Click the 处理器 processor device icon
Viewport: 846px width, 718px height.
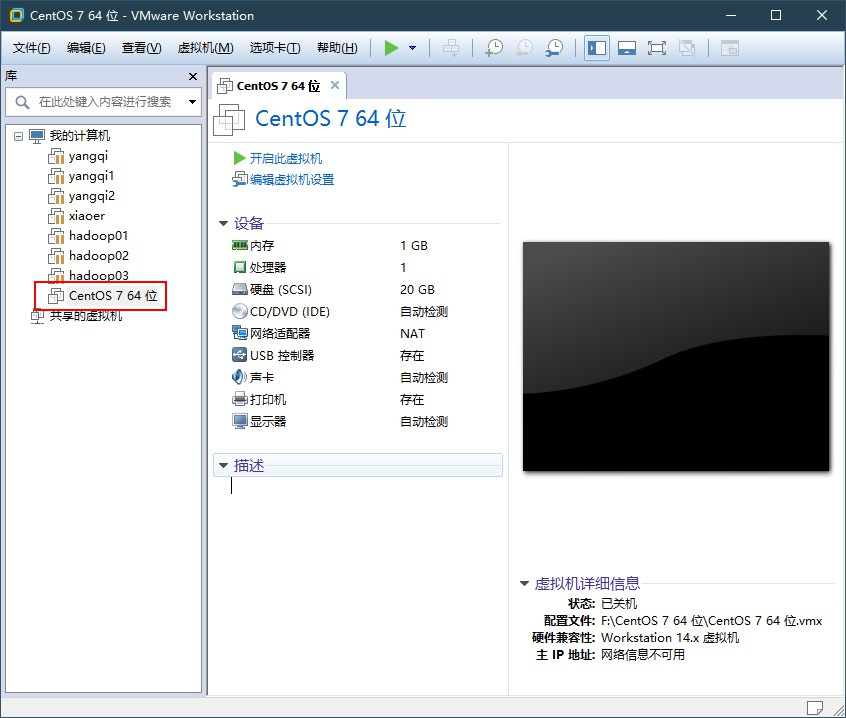pos(240,267)
